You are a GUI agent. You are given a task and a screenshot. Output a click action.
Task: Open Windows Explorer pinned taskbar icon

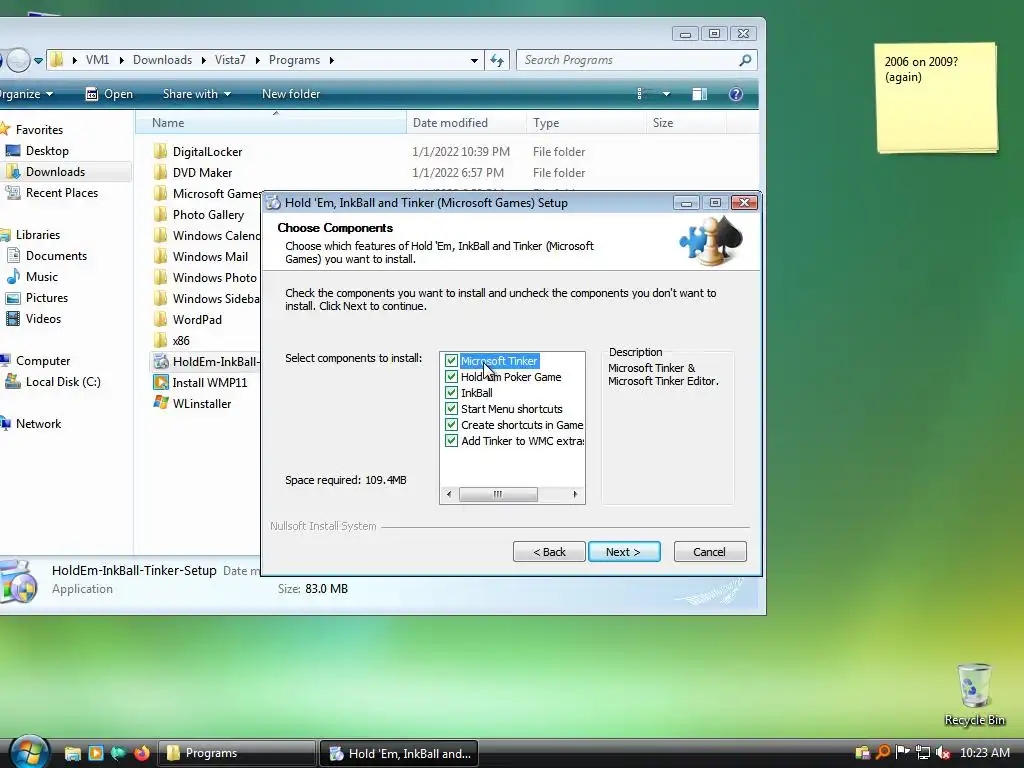click(72, 753)
